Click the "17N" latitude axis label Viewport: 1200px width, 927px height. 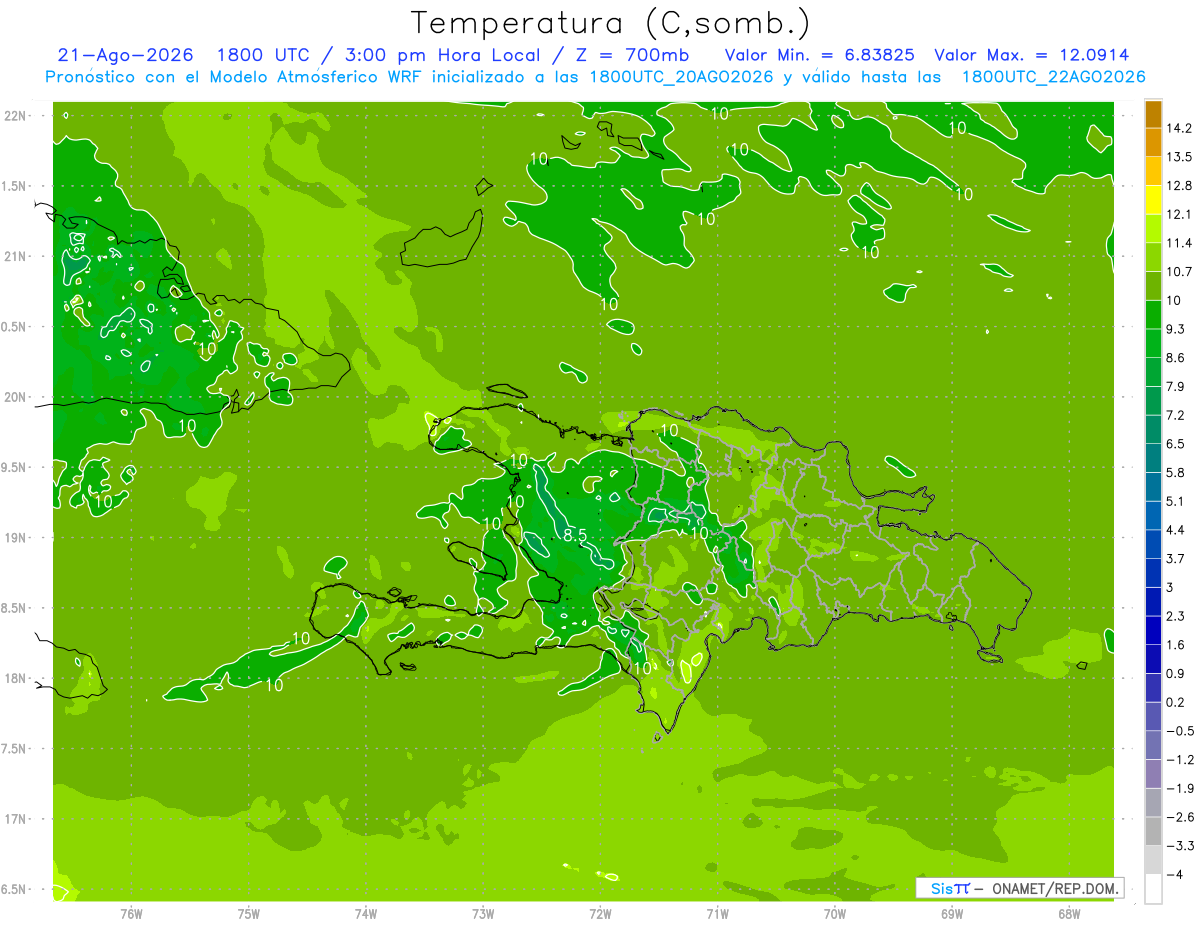click(x=17, y=819)
